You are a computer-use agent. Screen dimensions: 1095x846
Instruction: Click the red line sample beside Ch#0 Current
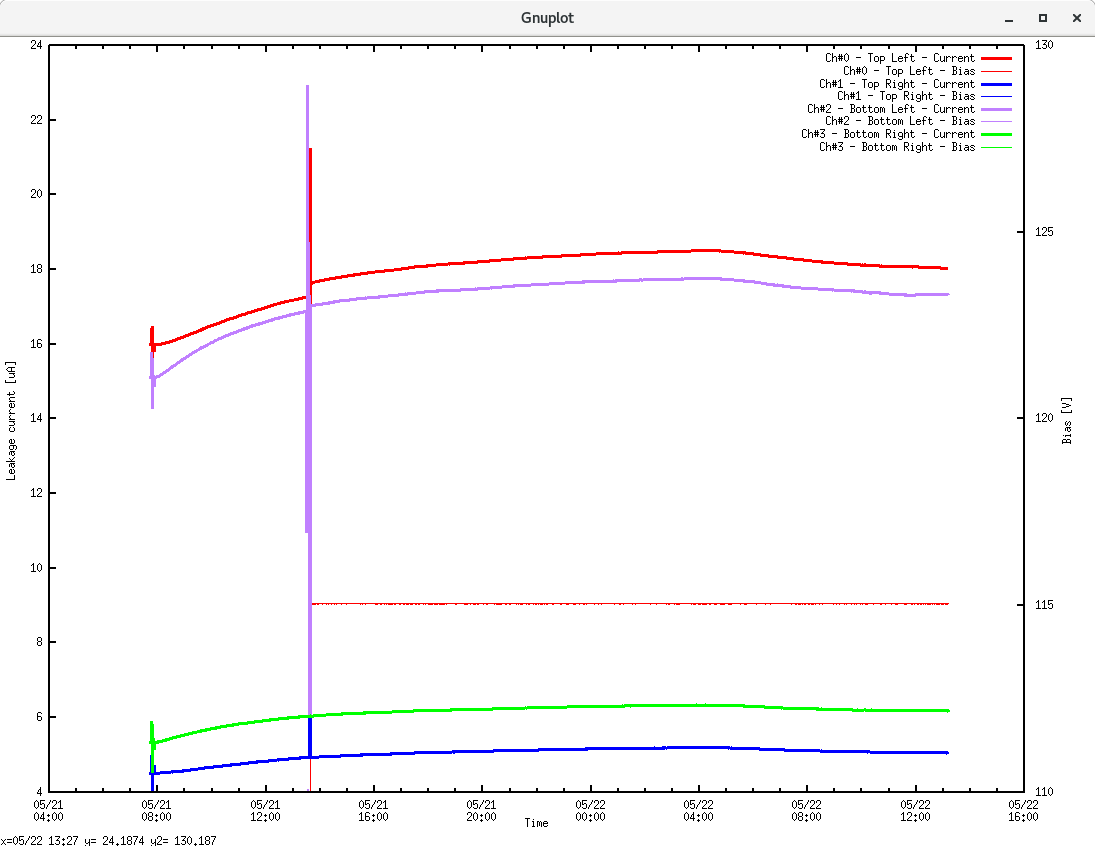[996, 57]
